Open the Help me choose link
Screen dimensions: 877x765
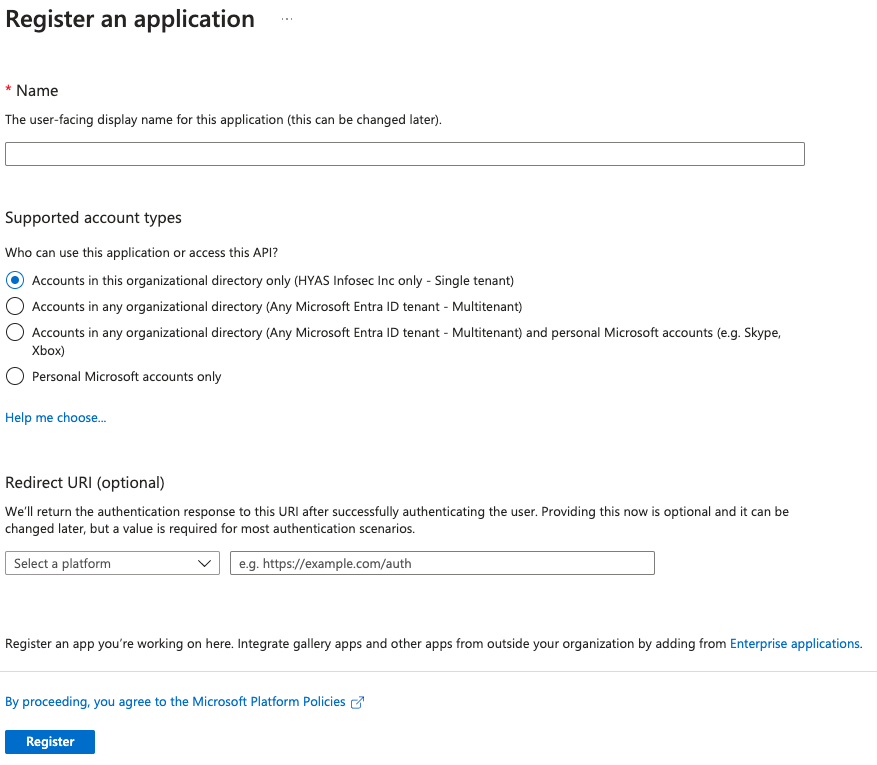(56, 418)
